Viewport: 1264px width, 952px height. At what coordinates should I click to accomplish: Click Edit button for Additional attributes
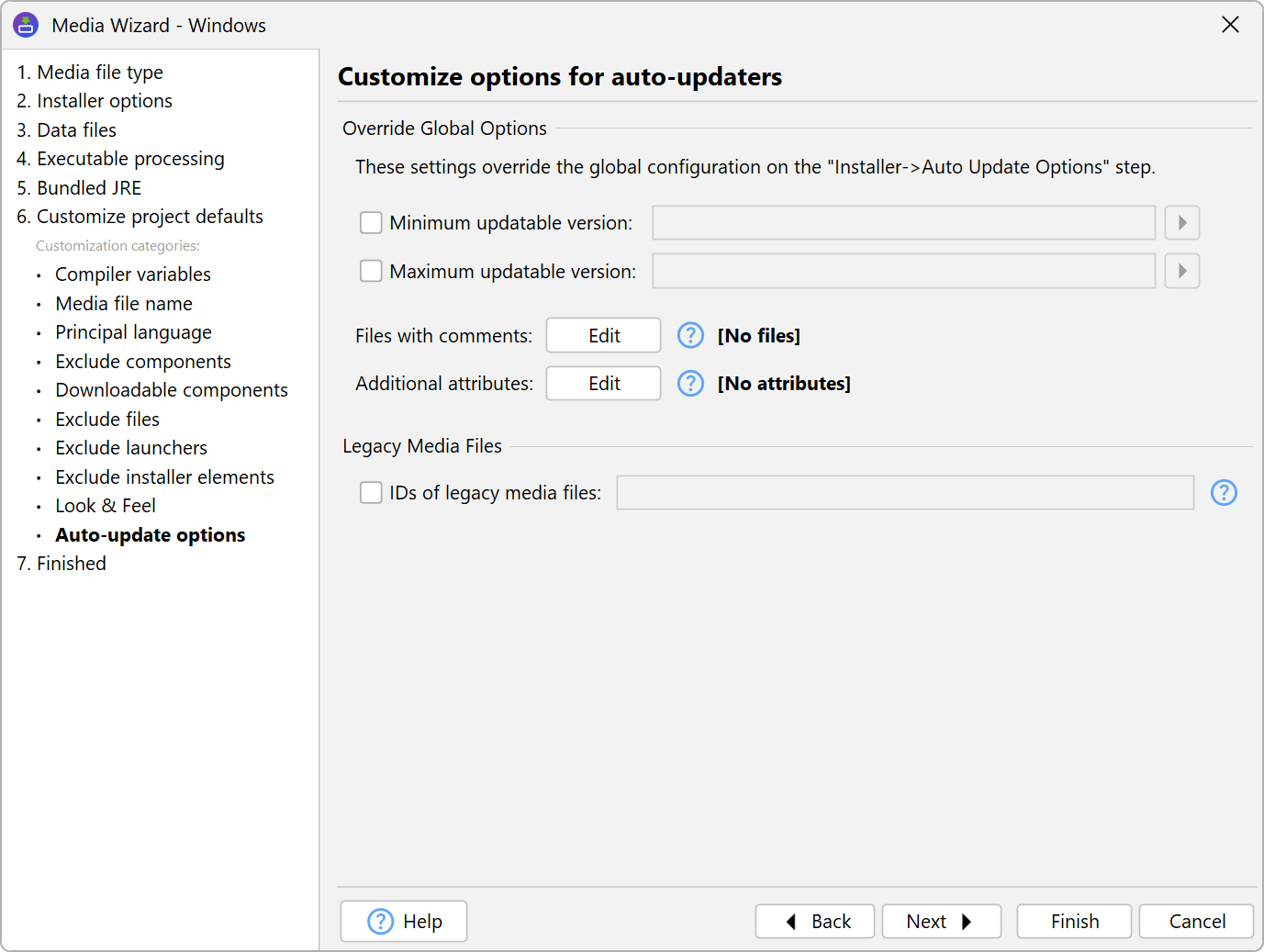603,384
